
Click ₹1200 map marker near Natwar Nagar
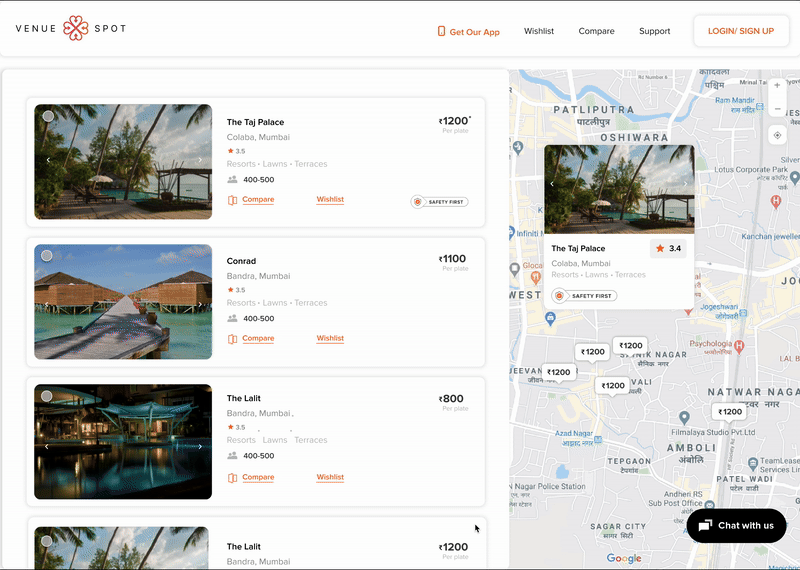(730, 412)
